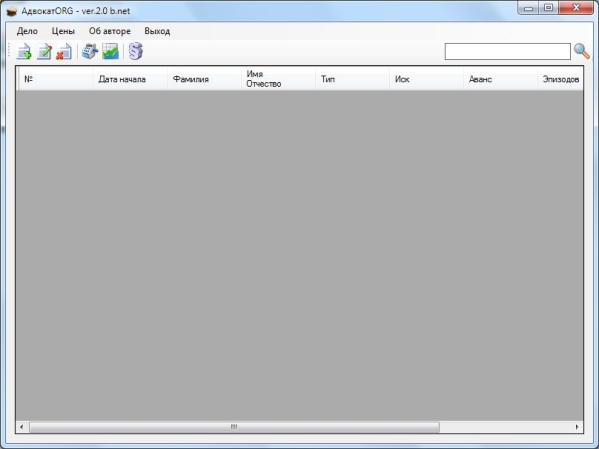This screenshot has height=449, width=599.
Task: Open the Цены menu
Action: click(63, 31)
